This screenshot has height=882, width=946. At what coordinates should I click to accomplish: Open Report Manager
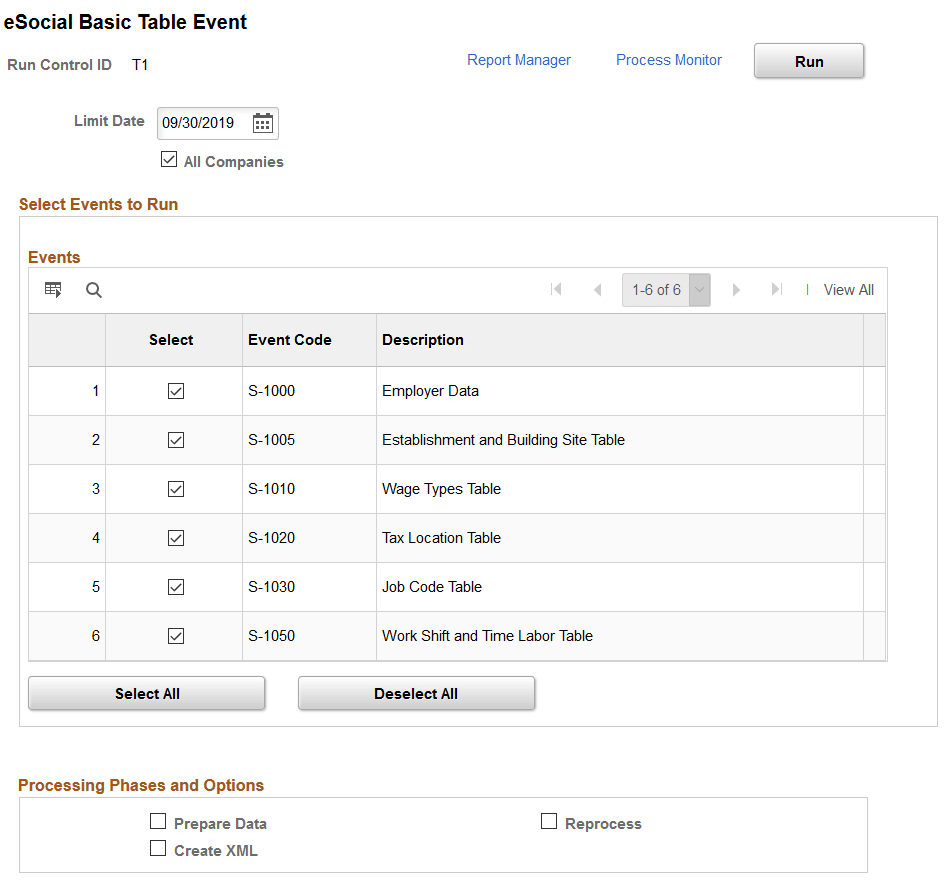(x=519, y=60)
